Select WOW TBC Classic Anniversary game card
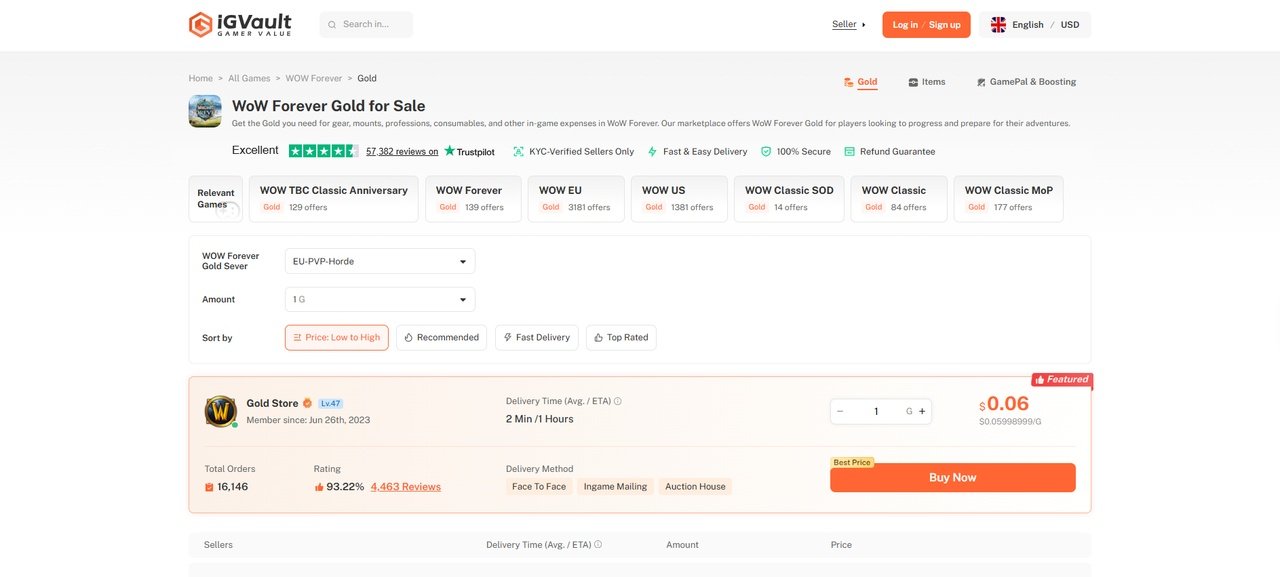Viewport: 1280px width, 577px height. pyautogui.click(x=334, y=198)
